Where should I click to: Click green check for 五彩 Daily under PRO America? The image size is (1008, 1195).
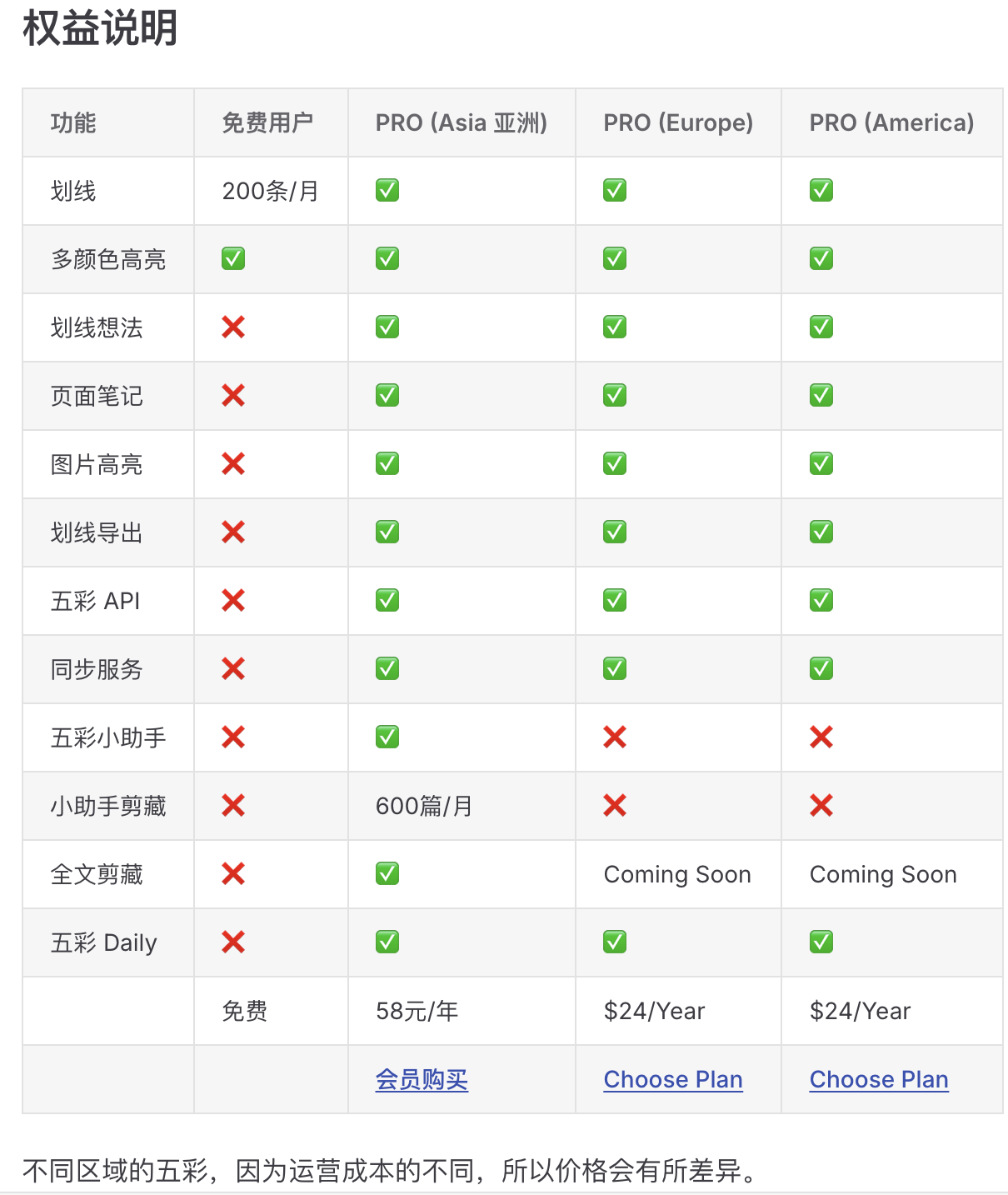[821, 942]
